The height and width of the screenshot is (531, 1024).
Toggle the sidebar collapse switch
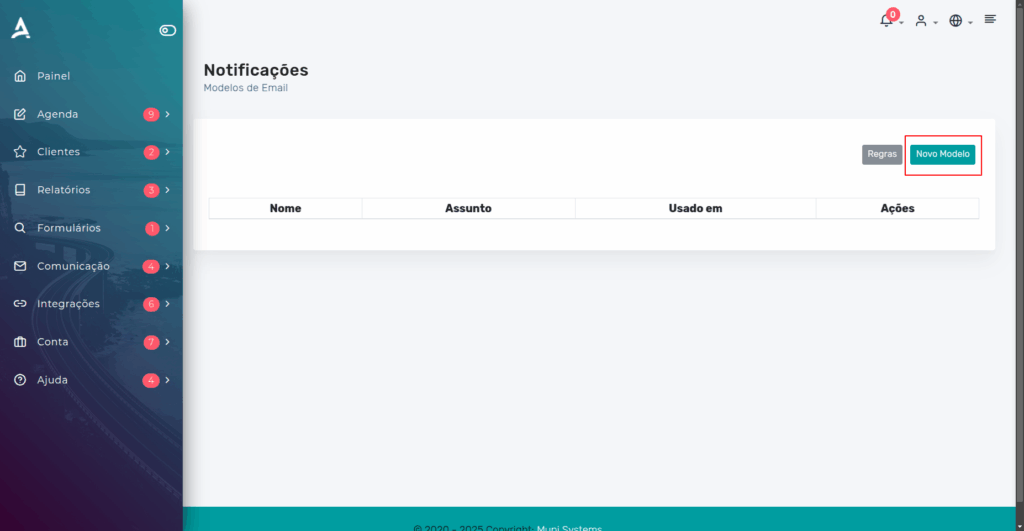click(168, 30)
